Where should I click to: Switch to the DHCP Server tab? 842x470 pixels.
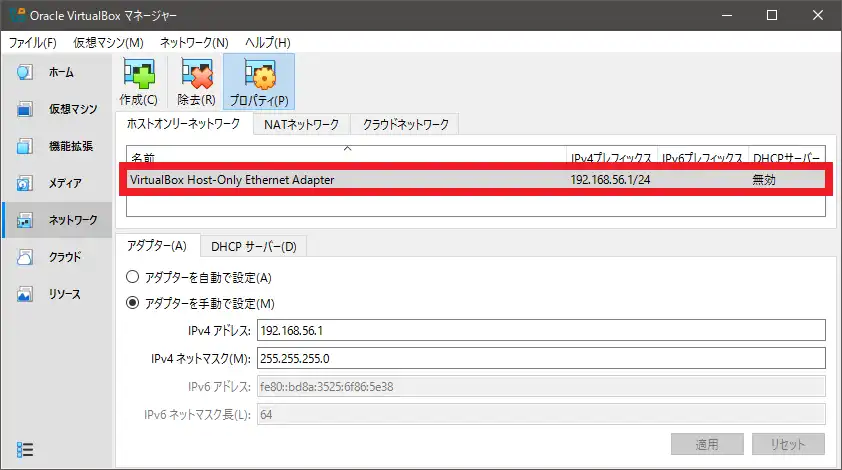[x=253, y=247]
